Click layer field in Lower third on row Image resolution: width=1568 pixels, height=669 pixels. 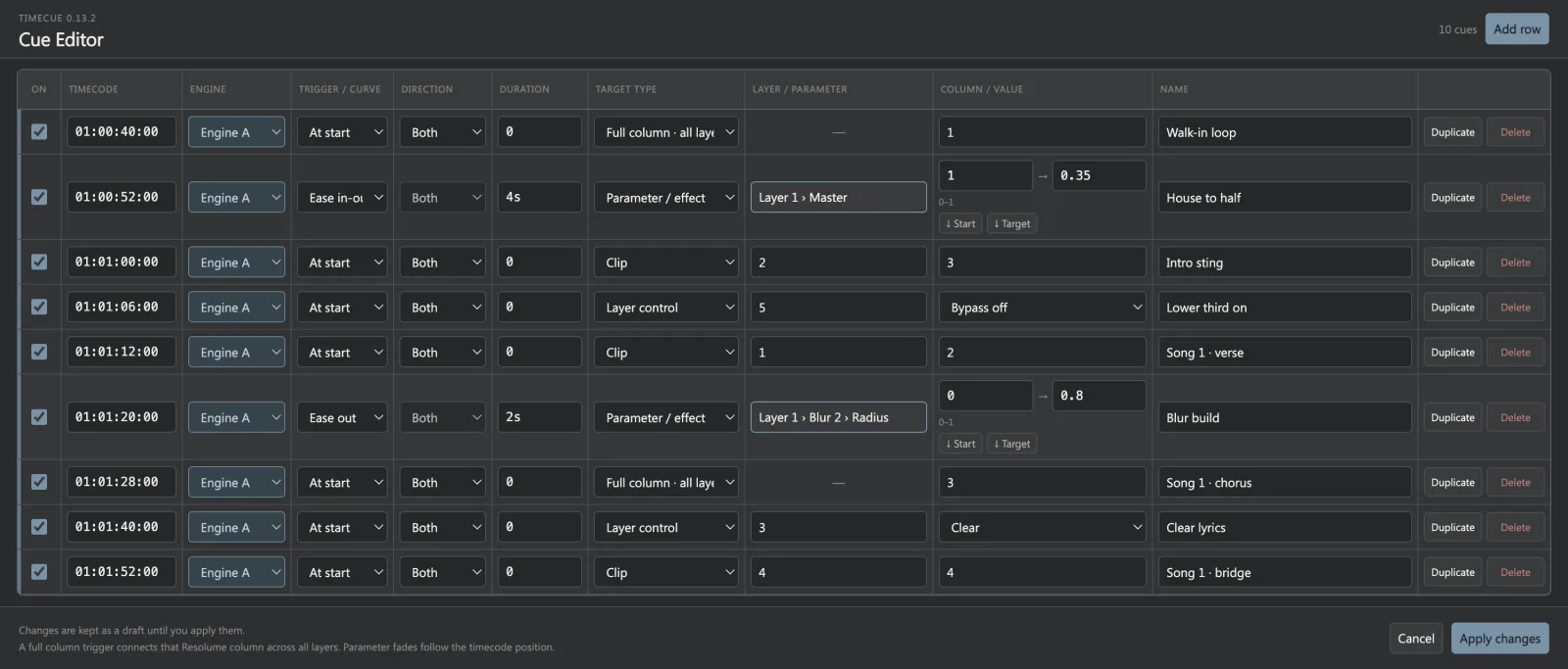838,308
